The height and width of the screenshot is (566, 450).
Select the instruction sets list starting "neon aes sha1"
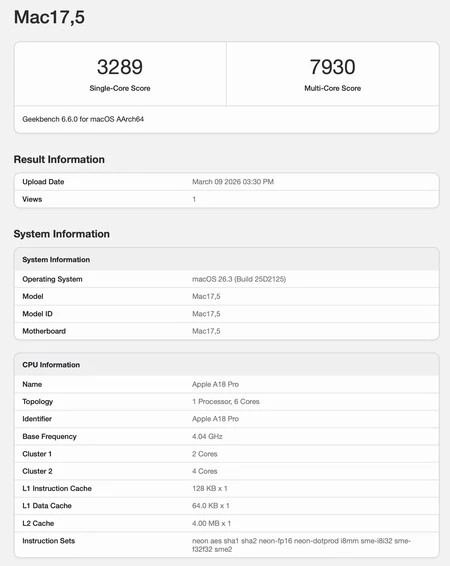(301, 545)
